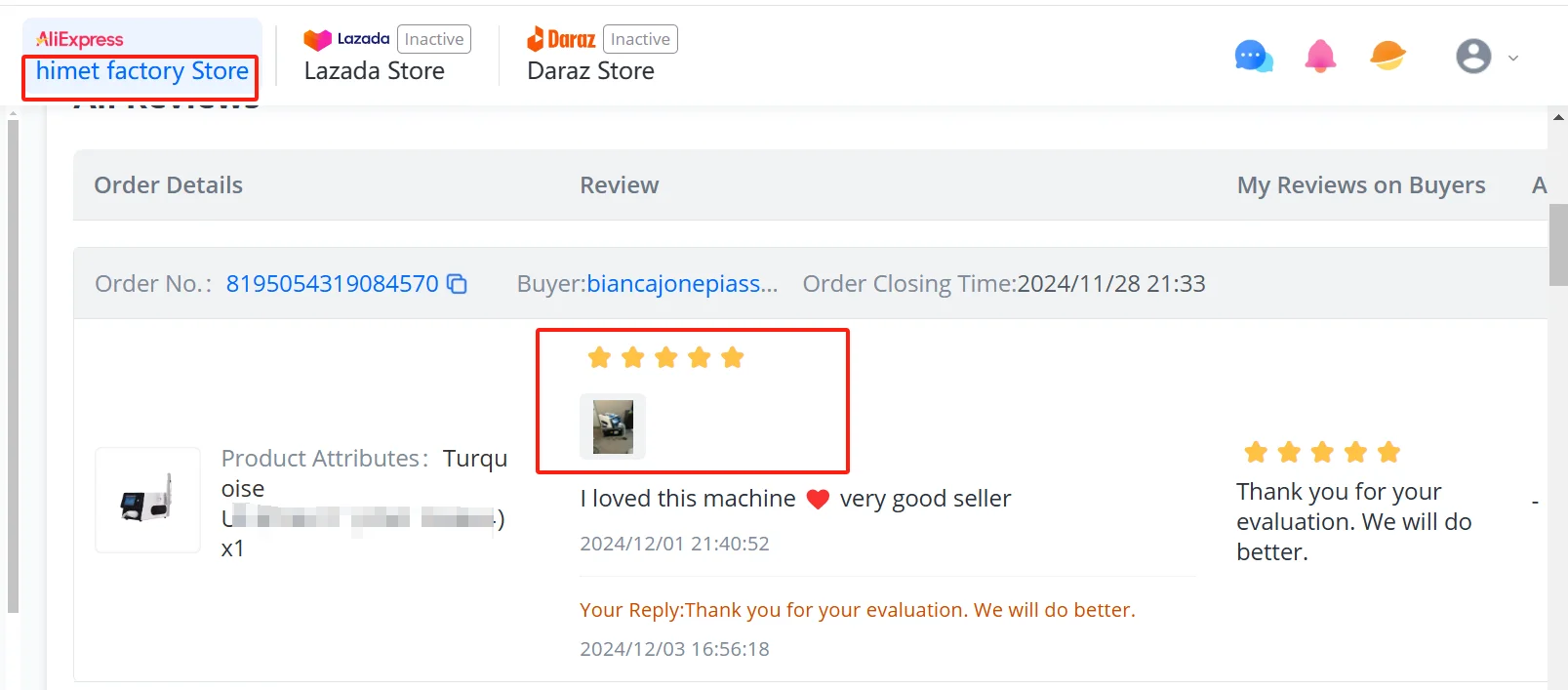Click the AliExpress logo
Screen dimensions: 1568x690
click(80, 39)
